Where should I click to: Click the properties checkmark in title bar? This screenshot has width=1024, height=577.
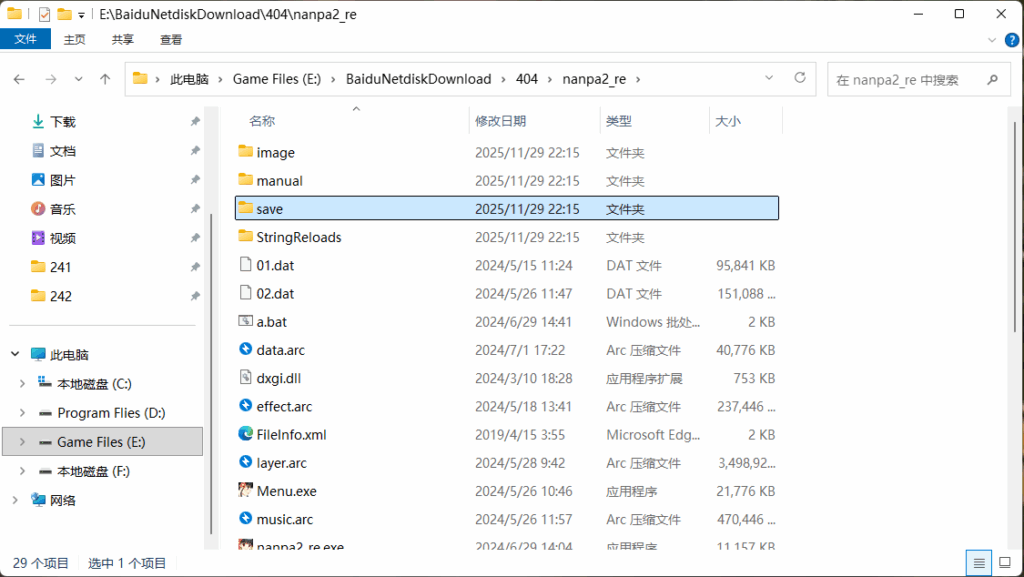tap(44, 14)
